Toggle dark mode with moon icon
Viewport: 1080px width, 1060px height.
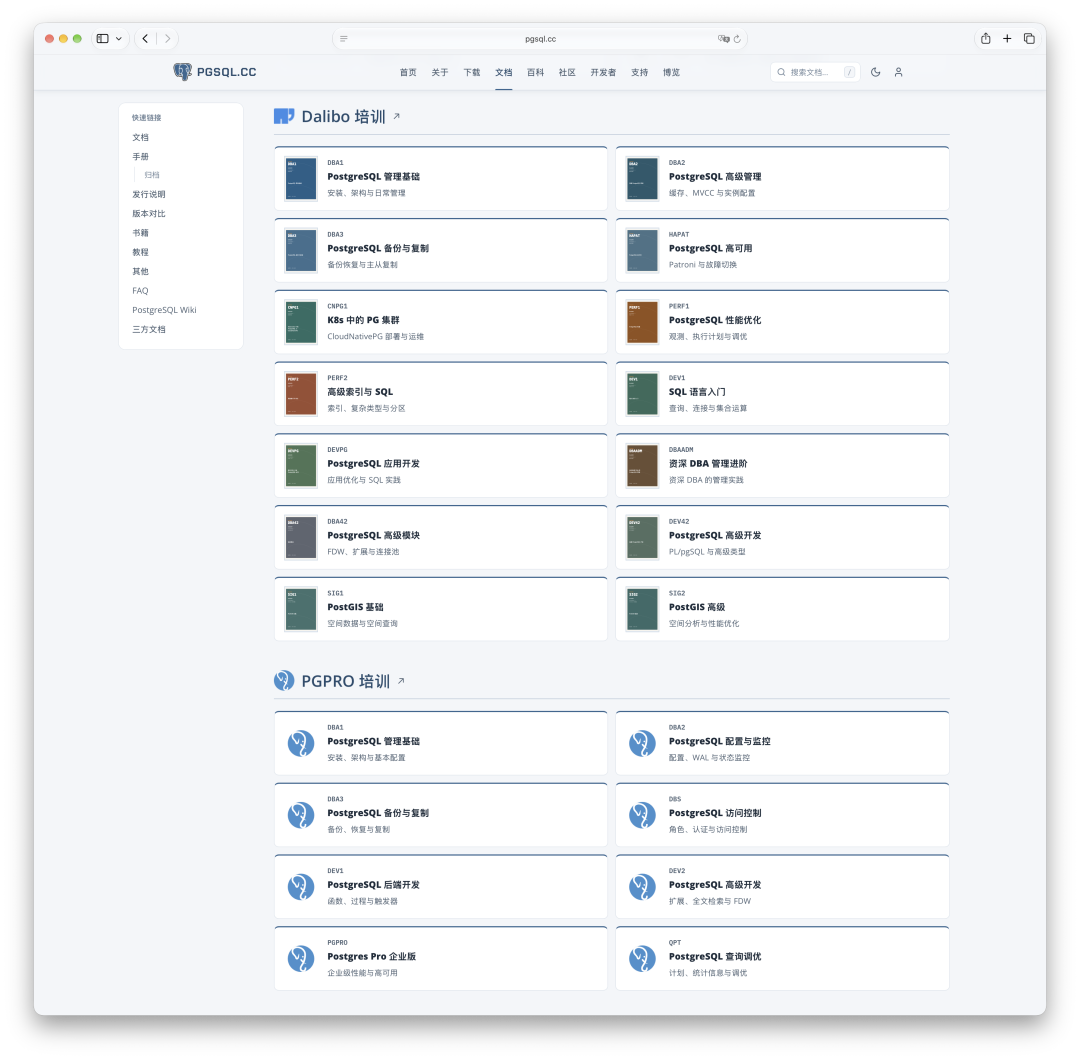coord(875,72)
